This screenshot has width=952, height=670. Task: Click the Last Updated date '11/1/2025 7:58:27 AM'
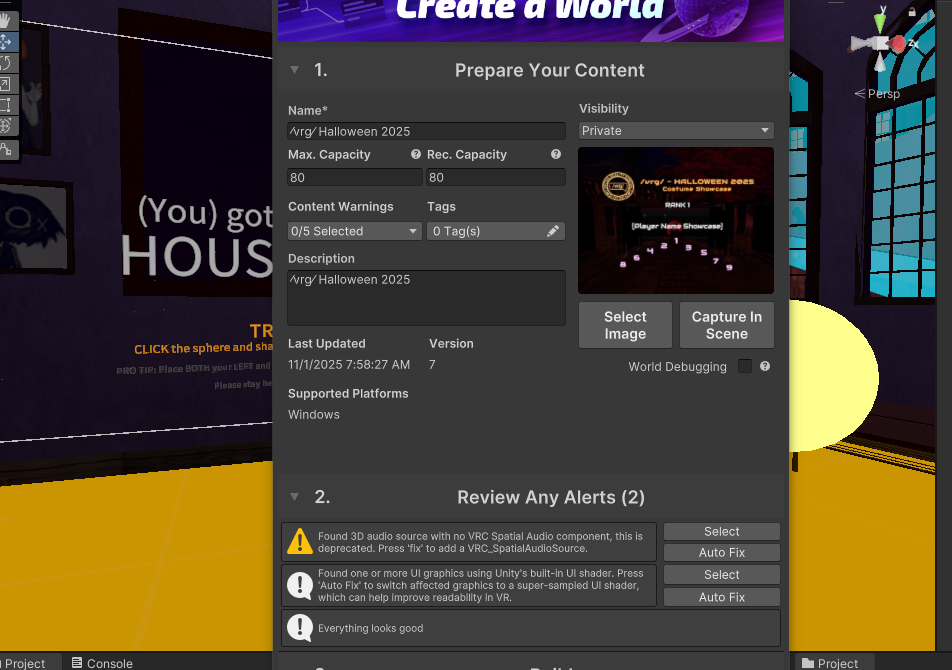(x=349, y=365)
